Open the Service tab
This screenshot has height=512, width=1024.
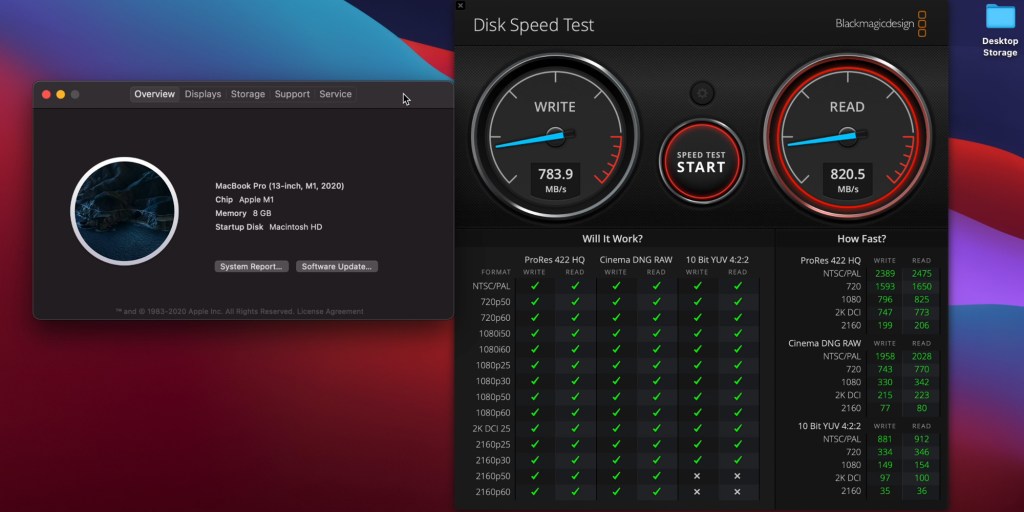point(336,94)
